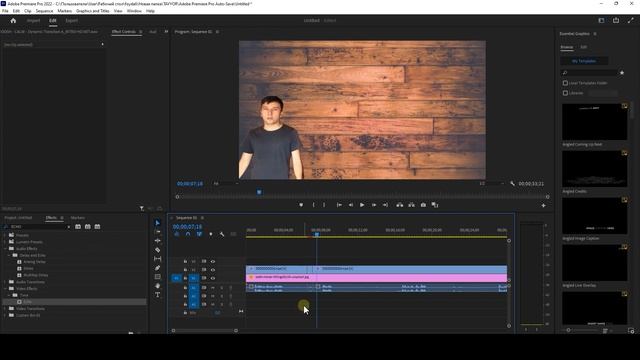Image resolution: width=640 pixels, height=360 pixels.
Task: Collapse the Video Effects folder
Action: tap(5, 289)
